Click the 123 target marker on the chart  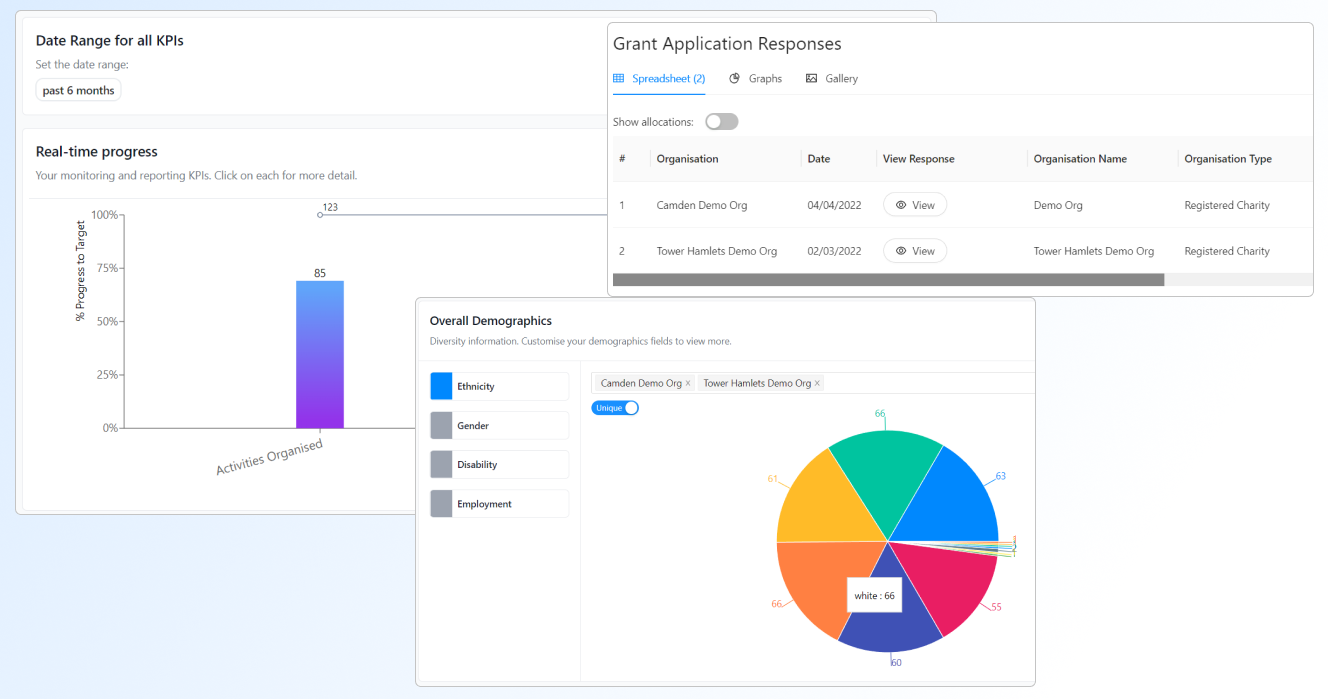pyautogui.click(x=320, y=214)
